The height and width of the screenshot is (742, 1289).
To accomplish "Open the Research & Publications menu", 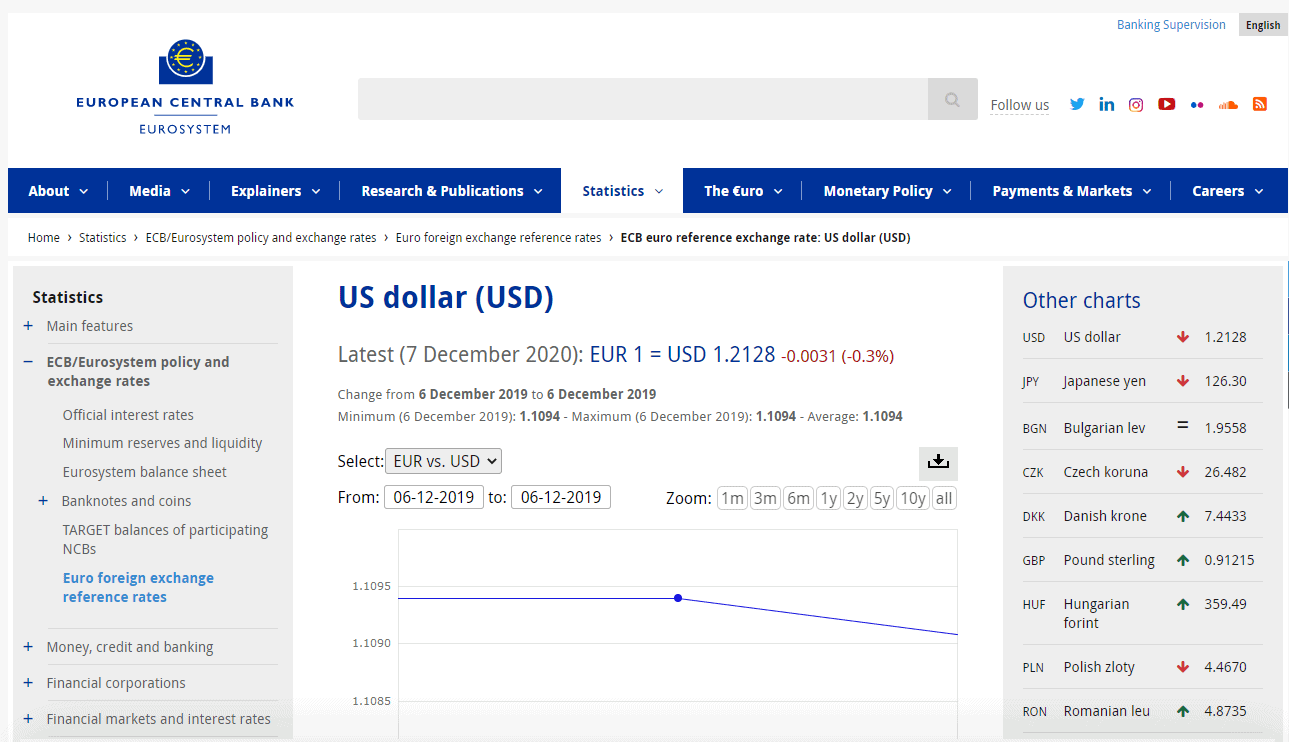I will click(451, 191).
